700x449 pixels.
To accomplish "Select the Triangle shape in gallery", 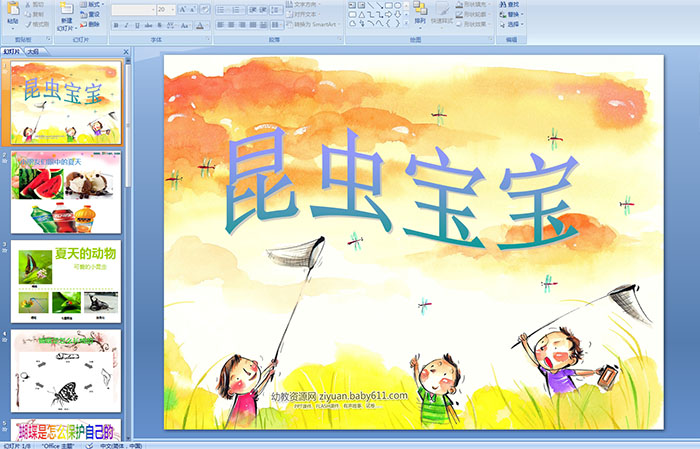I will point(362,15).
